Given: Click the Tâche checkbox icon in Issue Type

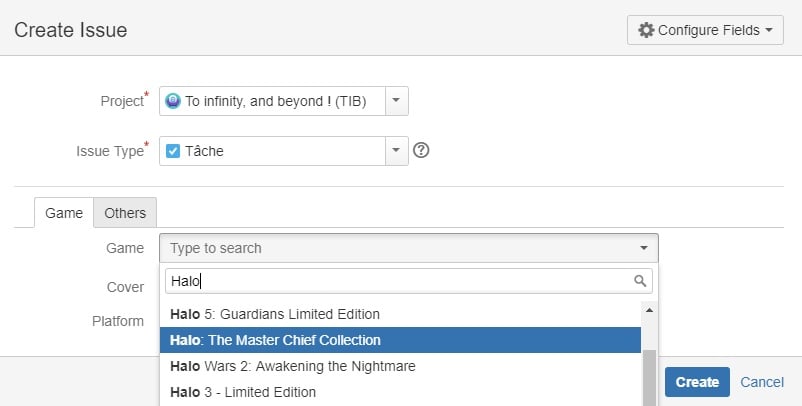Looking at the screenshot, I should coord(173,151).
